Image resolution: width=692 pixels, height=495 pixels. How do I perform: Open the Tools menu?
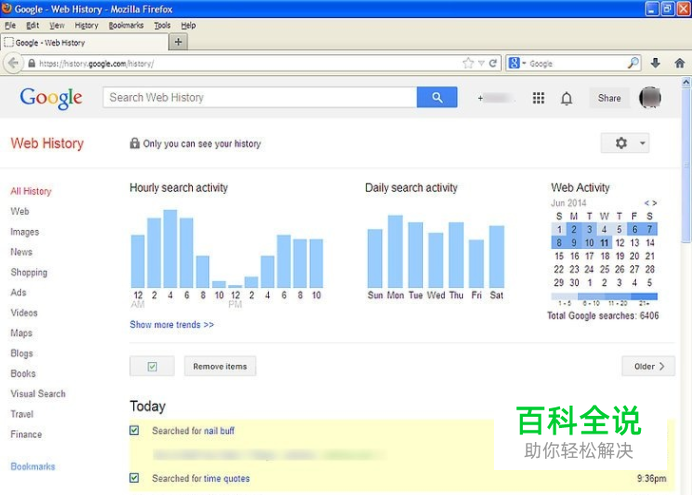[x=162, y=25]
